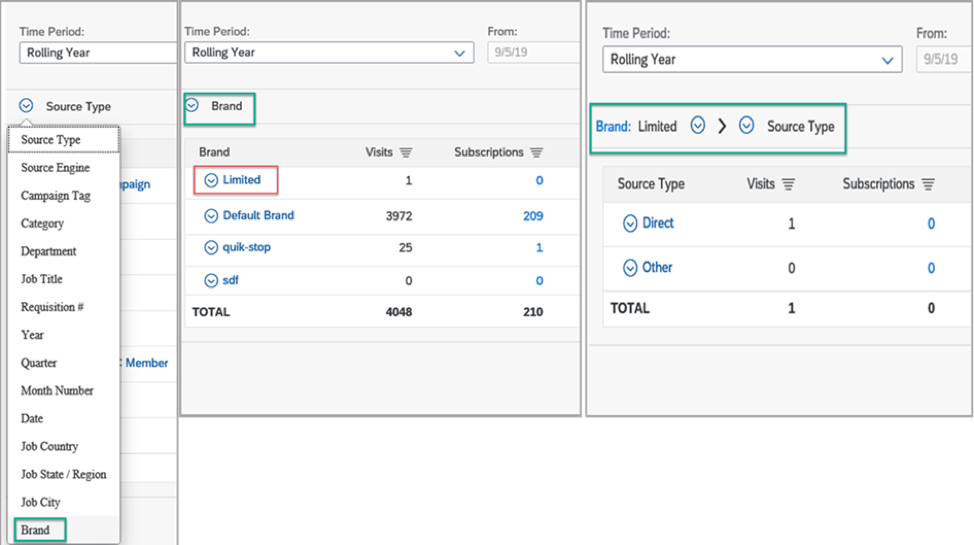Screen dimensions: 974x545
Task: Click the chevron icon beside sdf brand
Action: pos(211,281)
